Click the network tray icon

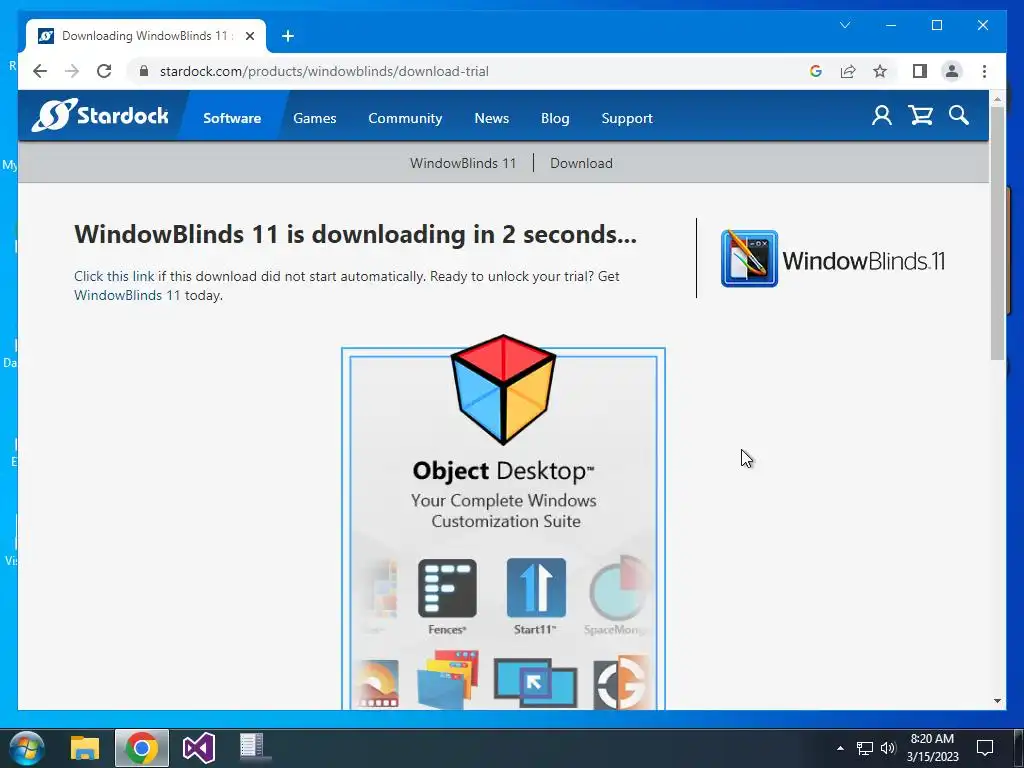point(865,748)
